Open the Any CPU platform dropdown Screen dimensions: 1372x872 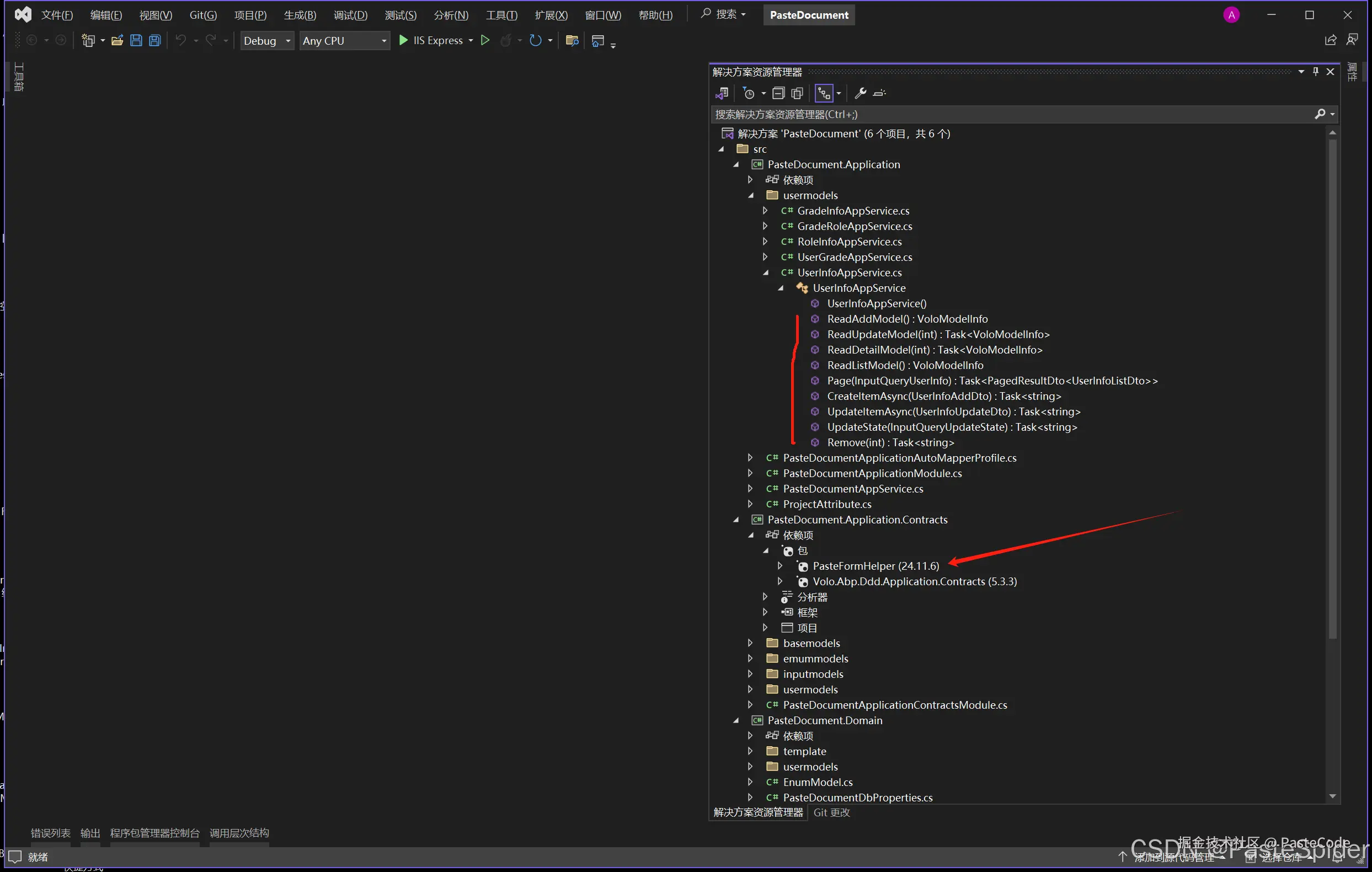point(344,40)
